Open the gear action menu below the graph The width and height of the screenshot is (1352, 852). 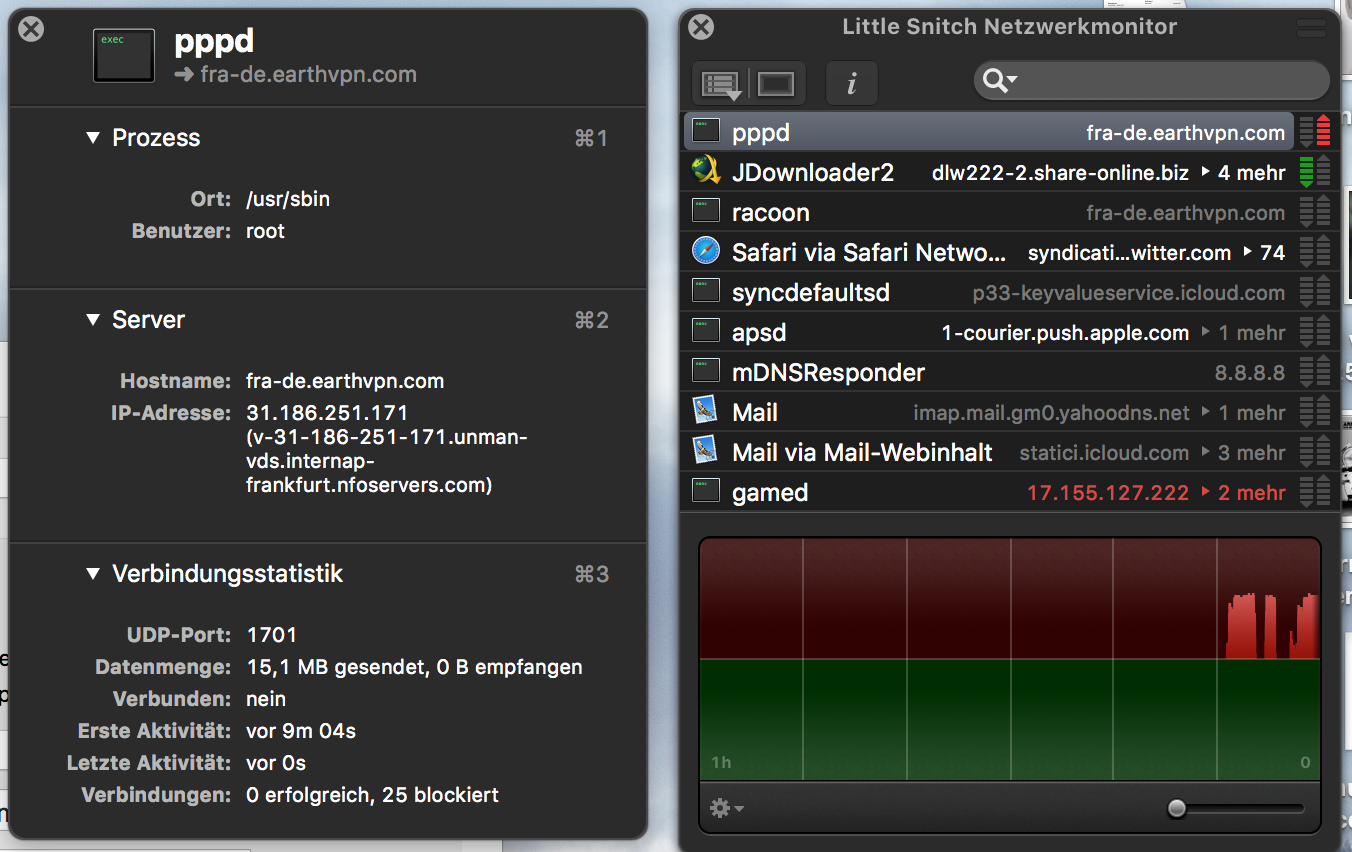pos(726,808)
